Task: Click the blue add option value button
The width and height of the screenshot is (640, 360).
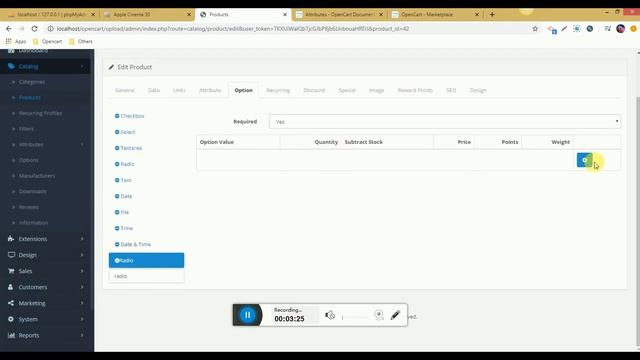Action: point(584,160)
